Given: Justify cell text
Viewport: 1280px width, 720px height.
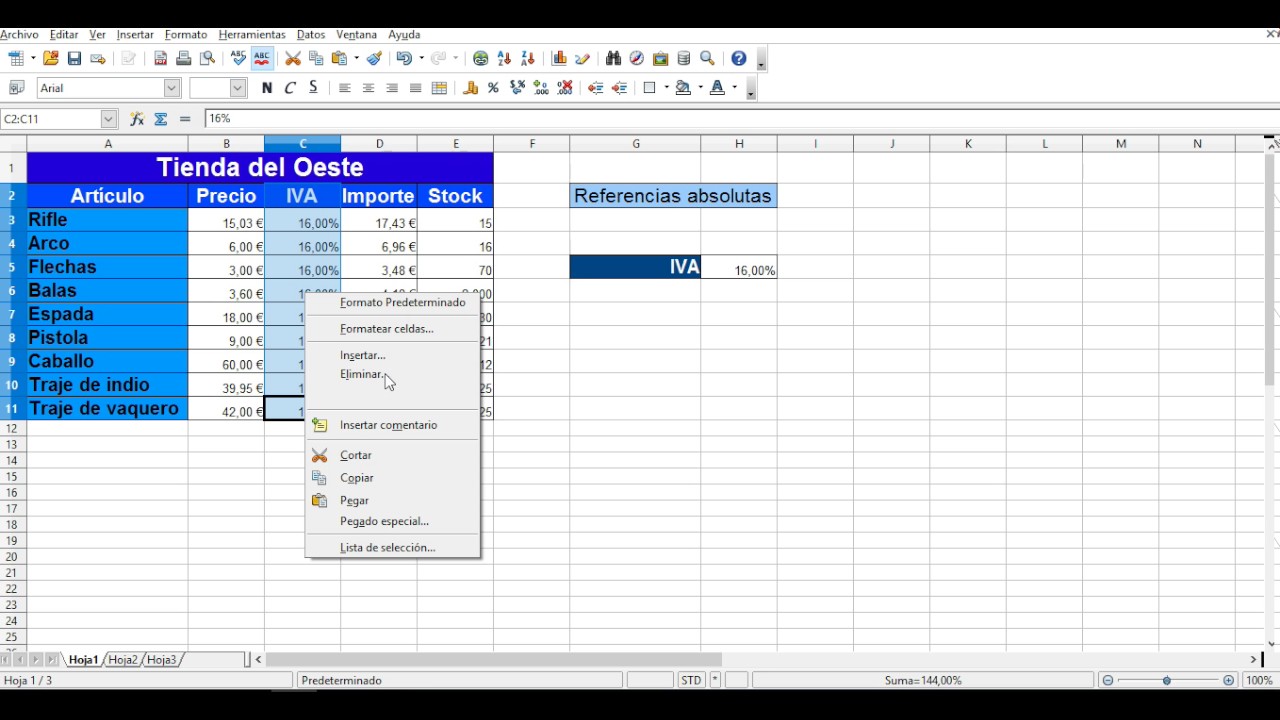Looking at the screenshot, I should coord(415,88).
